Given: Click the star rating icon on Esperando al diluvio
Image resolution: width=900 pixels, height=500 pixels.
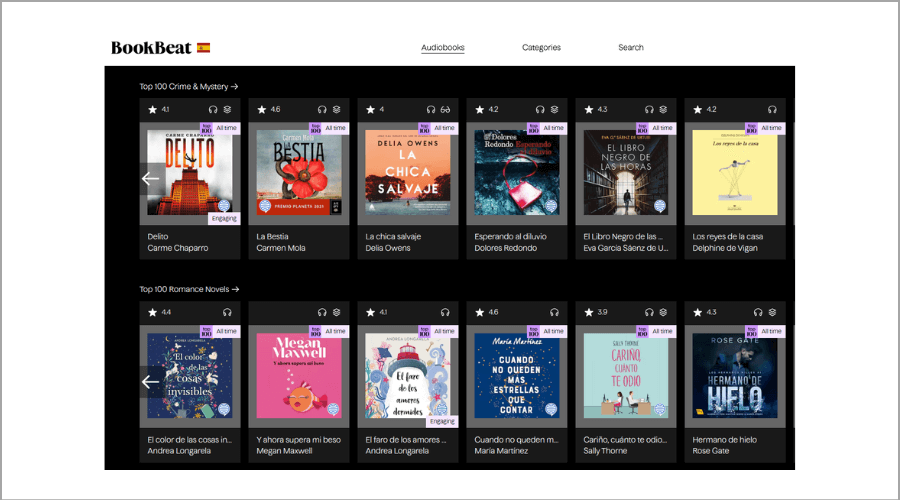Looking at the screenshot, I should click(479, 109).
